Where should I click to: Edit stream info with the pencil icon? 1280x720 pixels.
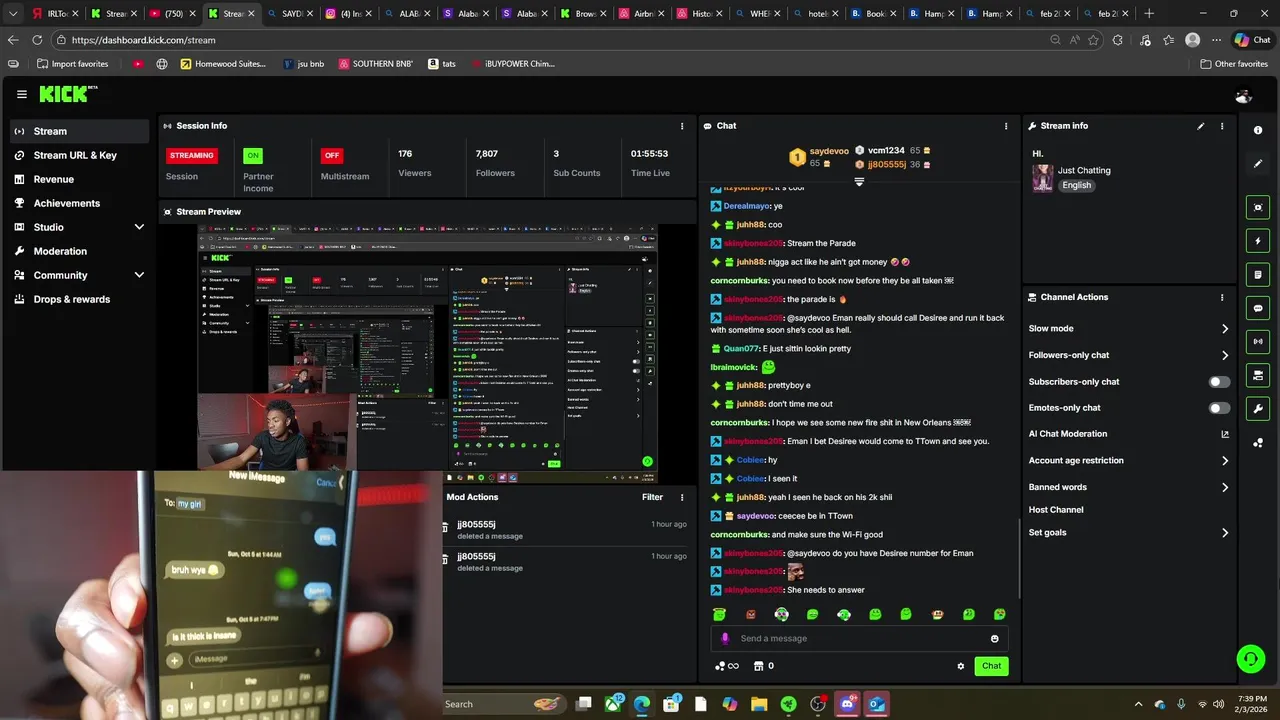(x=1201, y=126)
